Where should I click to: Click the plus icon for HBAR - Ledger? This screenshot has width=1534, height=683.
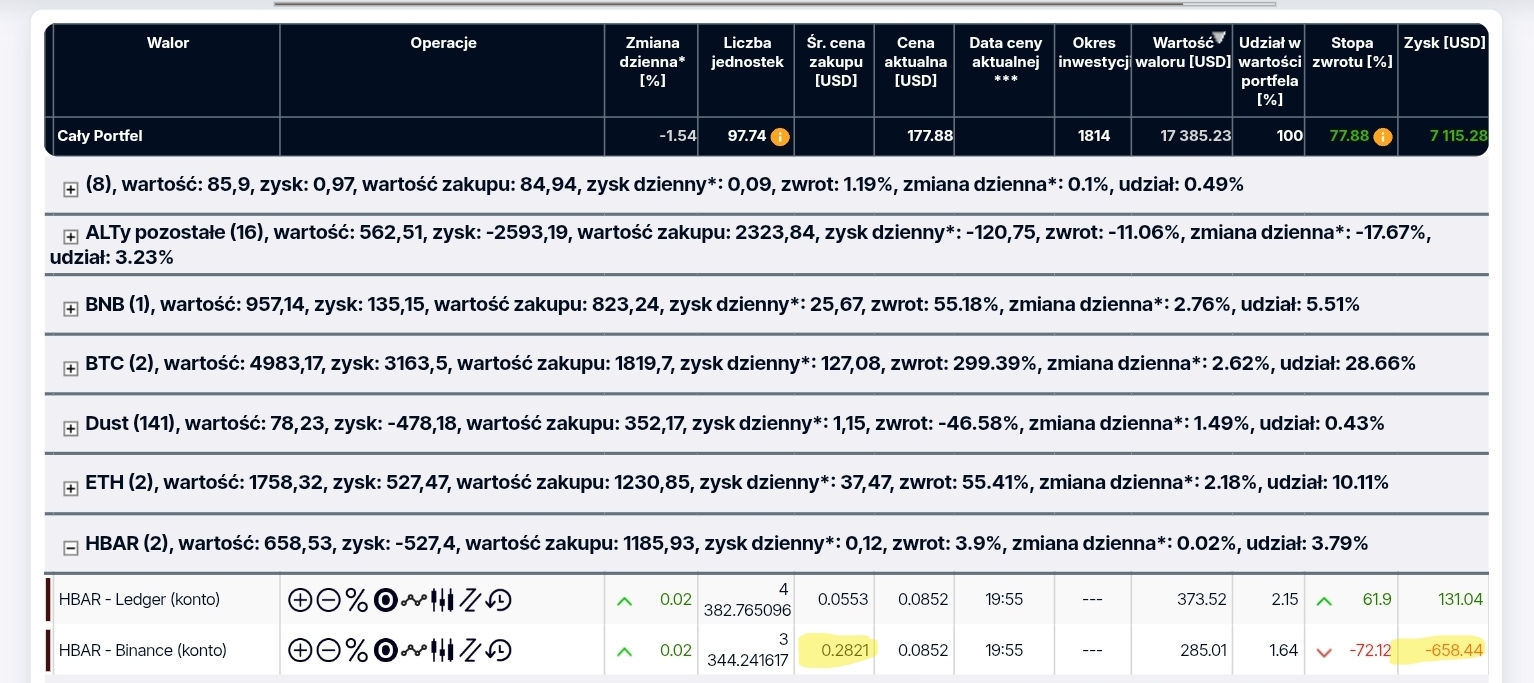click(299, 600)
